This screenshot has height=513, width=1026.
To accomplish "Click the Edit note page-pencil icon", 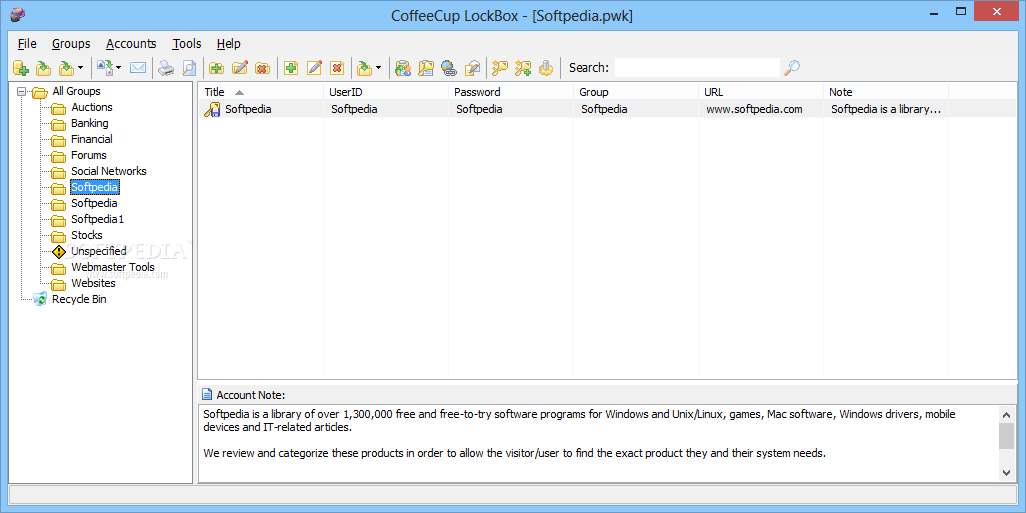I will [x=472, y=67].
